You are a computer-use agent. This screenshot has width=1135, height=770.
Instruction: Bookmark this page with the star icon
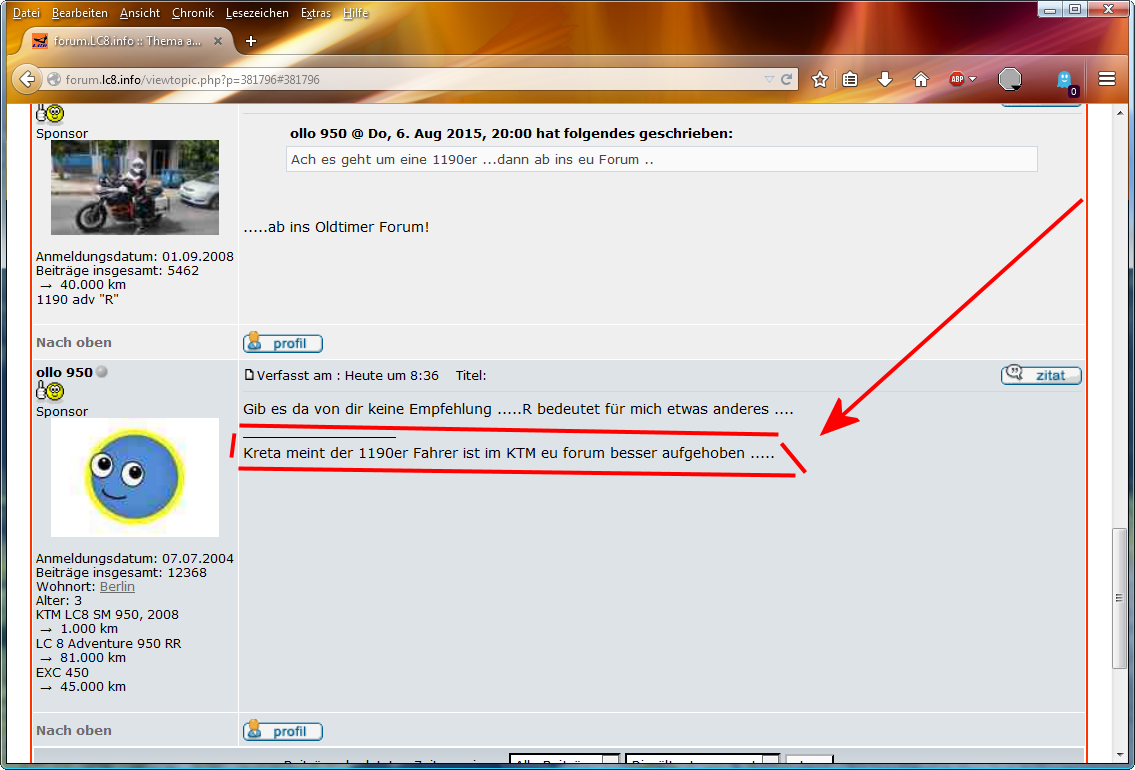click(x=820, y=79)
